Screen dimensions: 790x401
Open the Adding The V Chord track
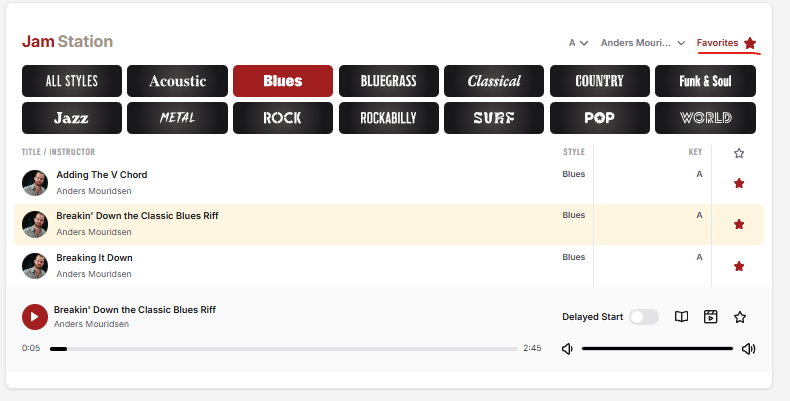[102, 175]
